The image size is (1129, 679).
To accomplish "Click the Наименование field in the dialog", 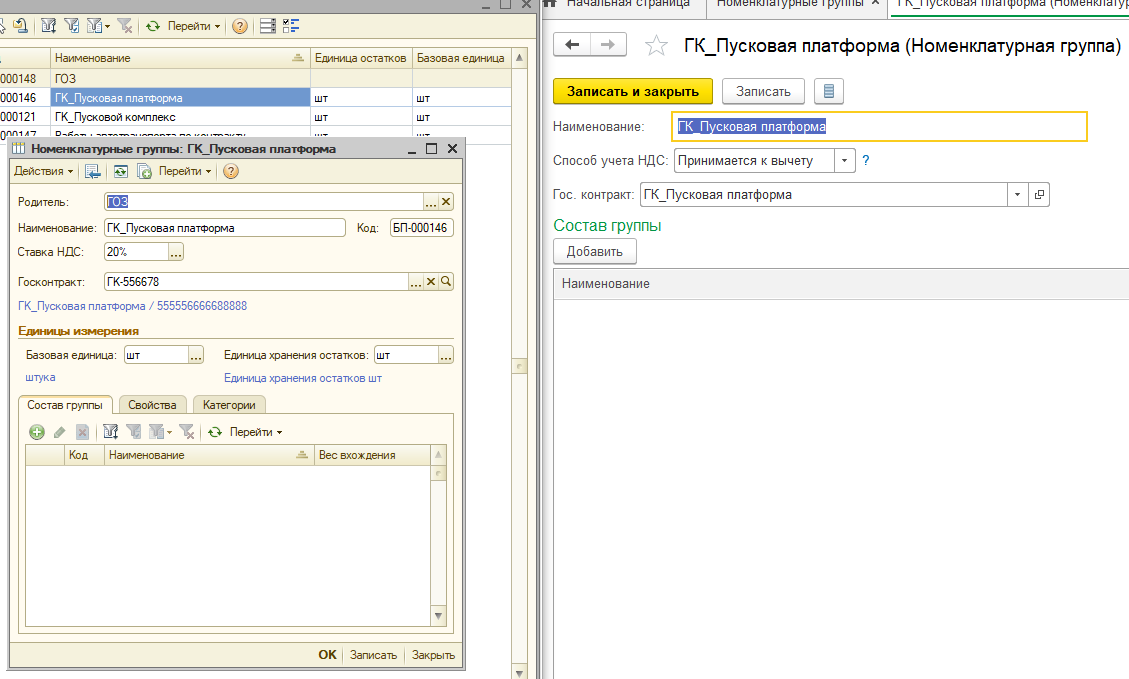I will pos(225,228).
